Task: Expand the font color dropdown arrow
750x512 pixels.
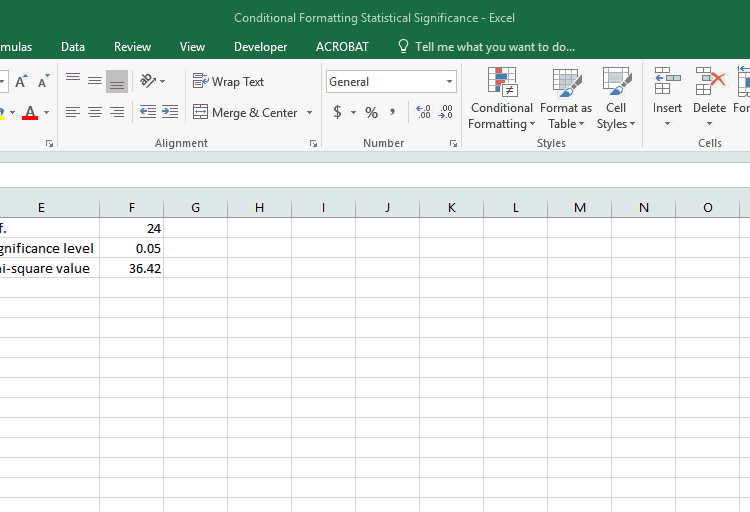Action: (x=47, y=113)
